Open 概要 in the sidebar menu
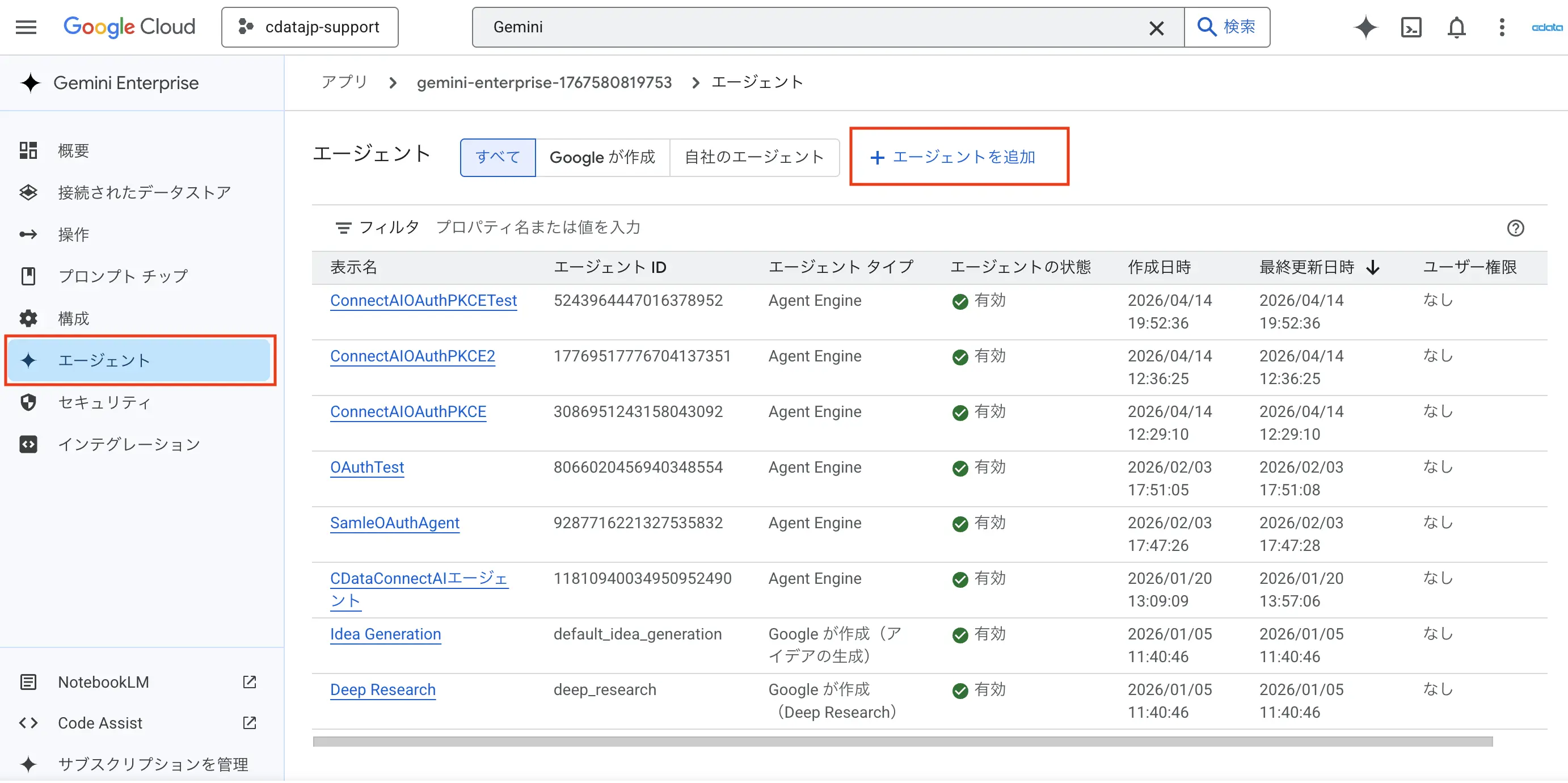Viewport: 1568px width, 783px height. 73,150
